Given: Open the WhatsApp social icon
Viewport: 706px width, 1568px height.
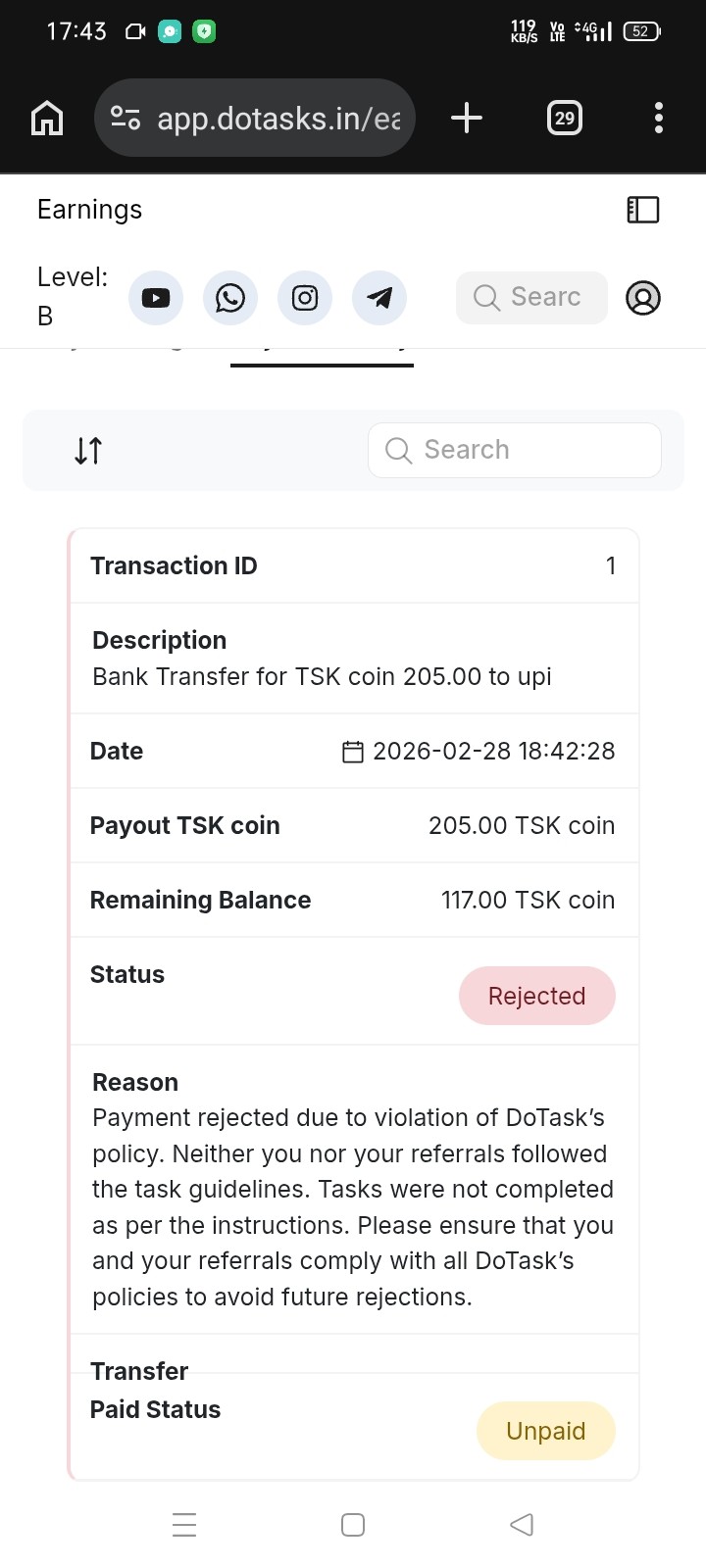Looking at the screenshot, I should [230, 298].
